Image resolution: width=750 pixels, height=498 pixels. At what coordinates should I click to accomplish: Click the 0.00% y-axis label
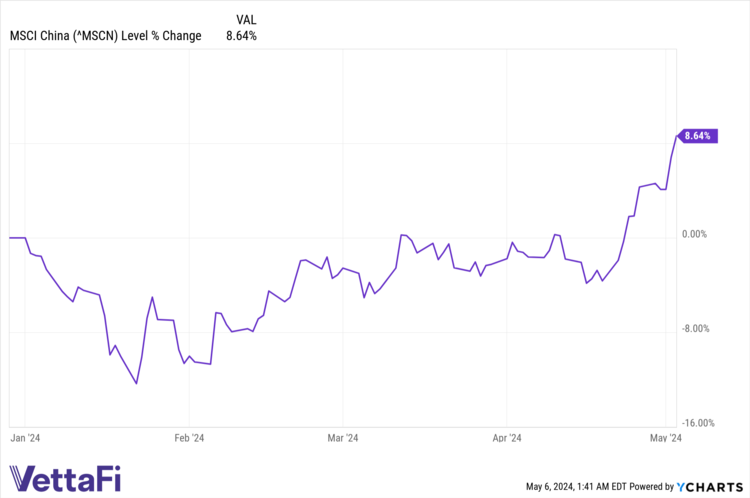point(694,235)
